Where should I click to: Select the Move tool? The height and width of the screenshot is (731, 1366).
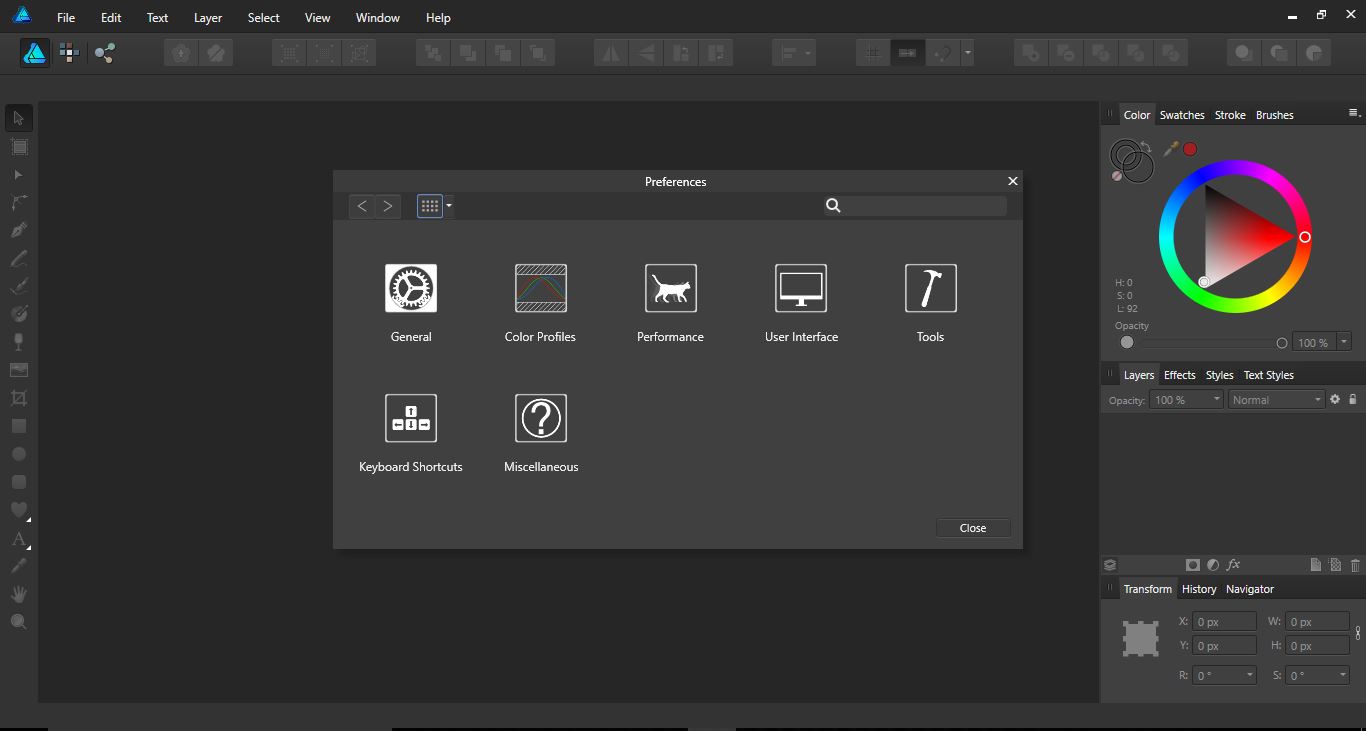tap(18, 118)
